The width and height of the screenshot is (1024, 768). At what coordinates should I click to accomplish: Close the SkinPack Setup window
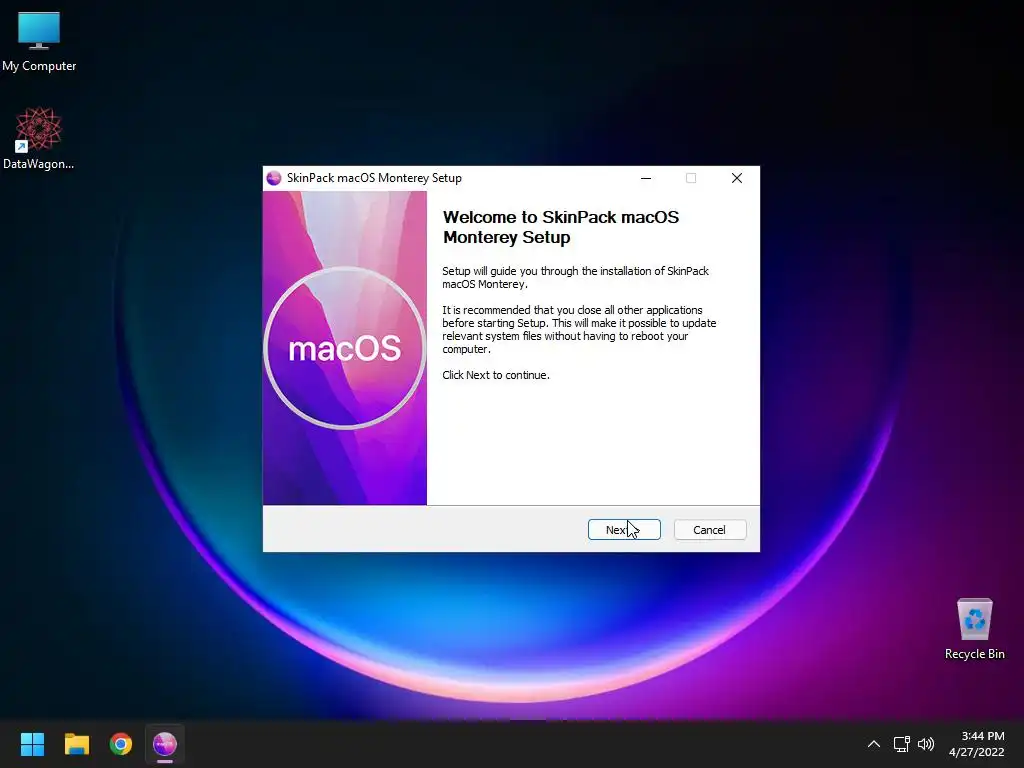click(x=737, y=178)
